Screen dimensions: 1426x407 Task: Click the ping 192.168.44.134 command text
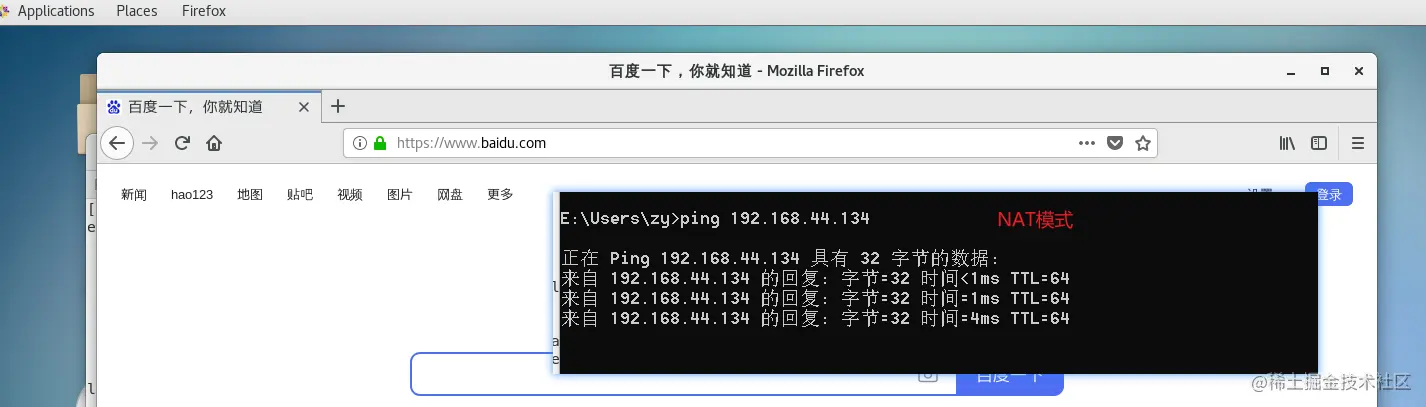774,219
